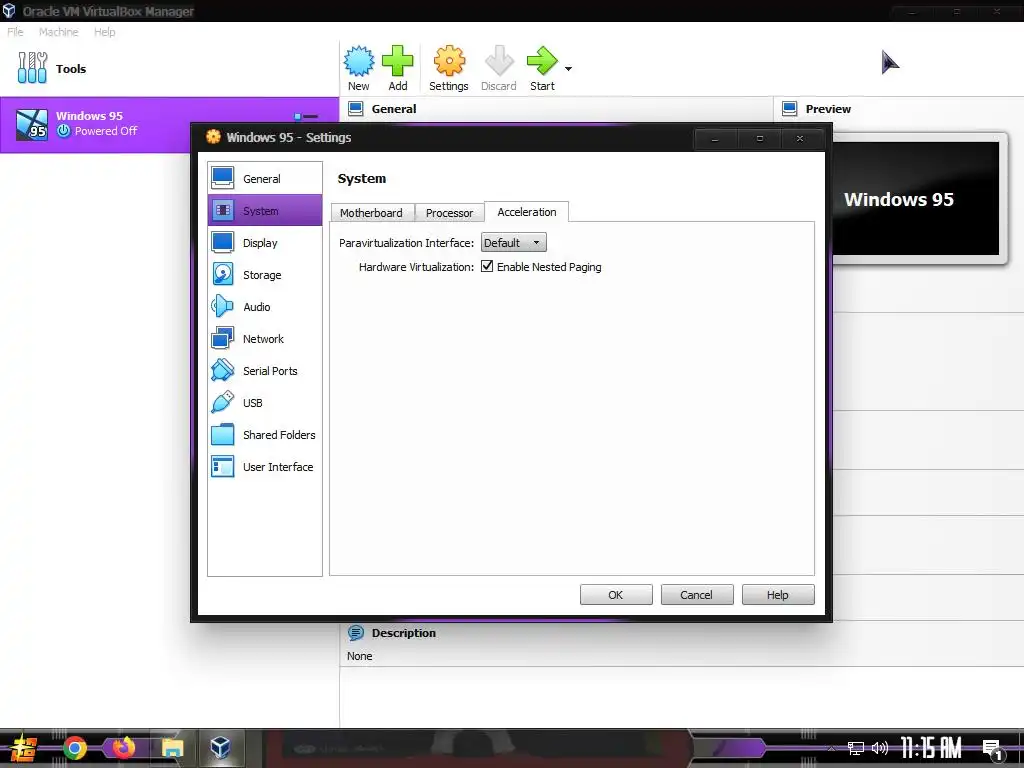Open the Machine menu

pyautogui.click(x=58, y=32)
